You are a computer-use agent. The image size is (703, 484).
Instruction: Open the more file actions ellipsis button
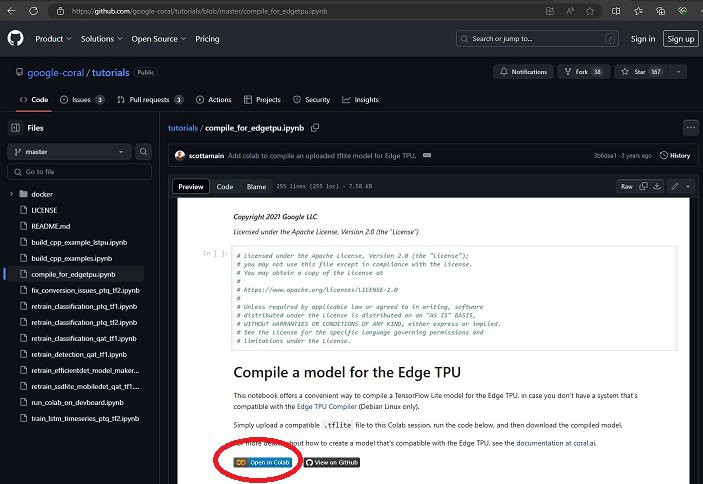pos(690,128)
